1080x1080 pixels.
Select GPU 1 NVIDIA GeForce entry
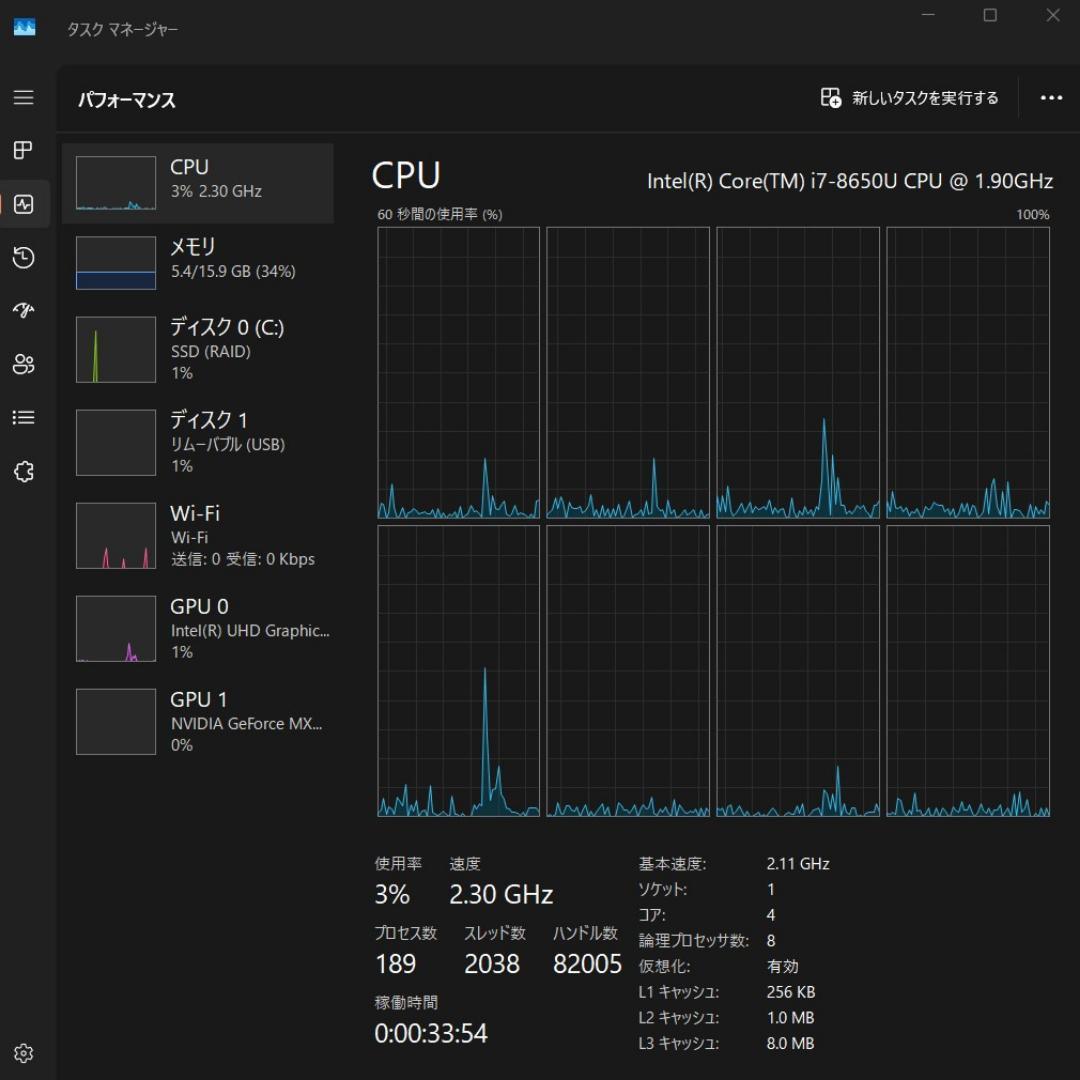pyautogui.click(x=198, y=721)
